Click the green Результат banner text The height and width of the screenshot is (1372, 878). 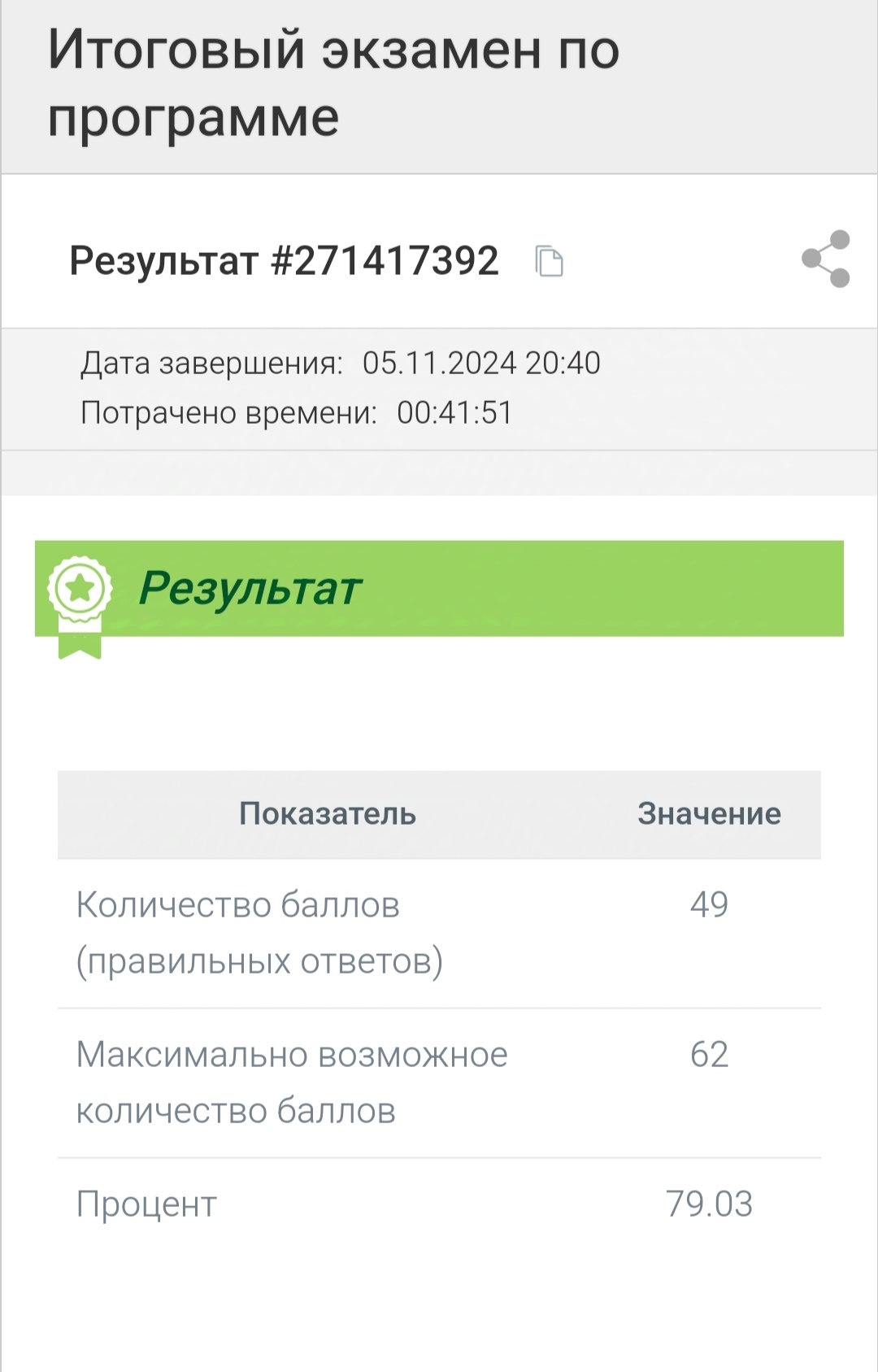(x=250, y=588)
